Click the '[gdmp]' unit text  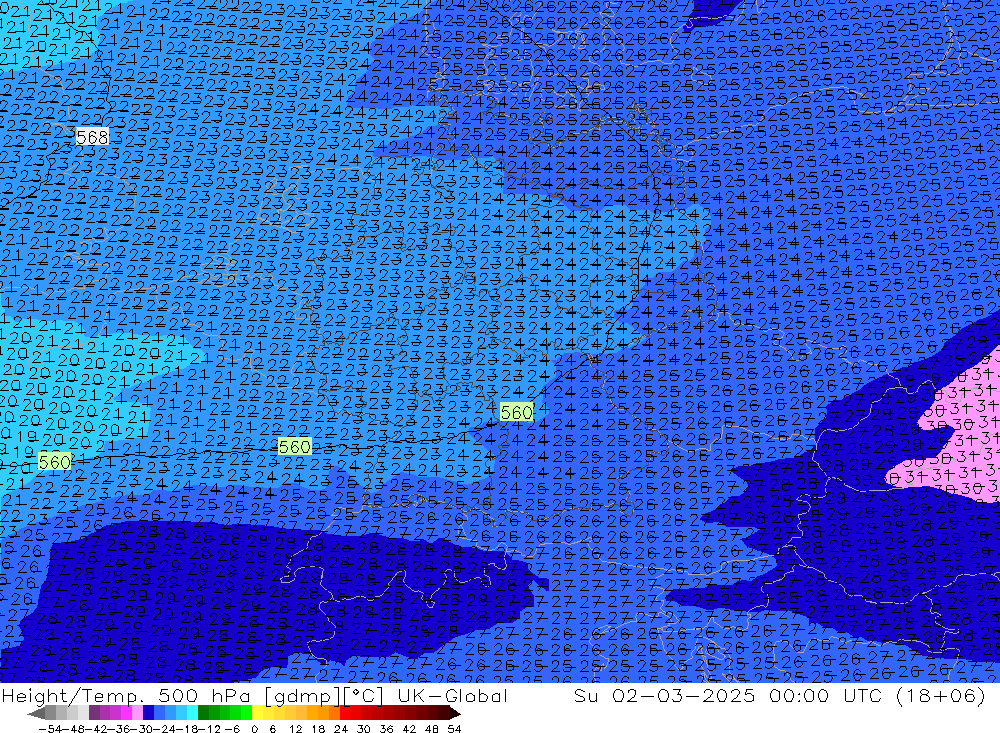tap(304, 695)
